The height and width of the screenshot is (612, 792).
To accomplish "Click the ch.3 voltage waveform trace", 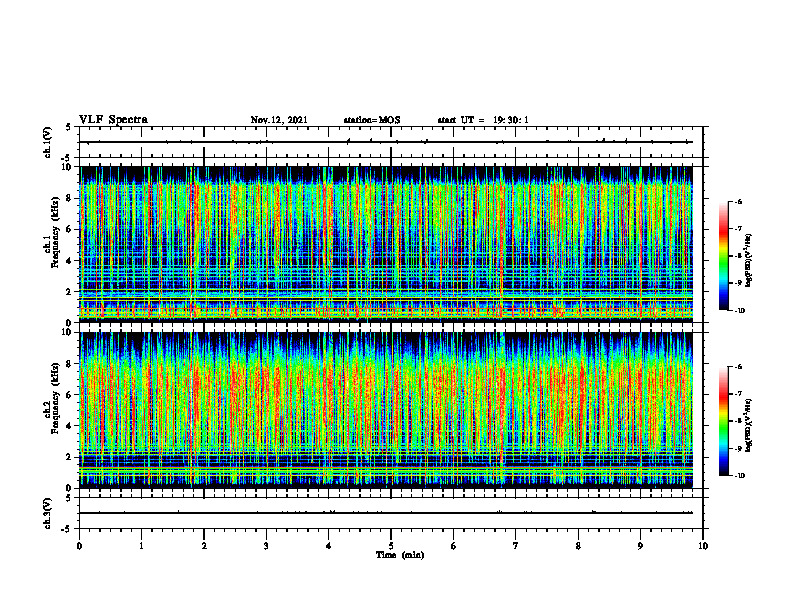I will (x=386, y=513).
